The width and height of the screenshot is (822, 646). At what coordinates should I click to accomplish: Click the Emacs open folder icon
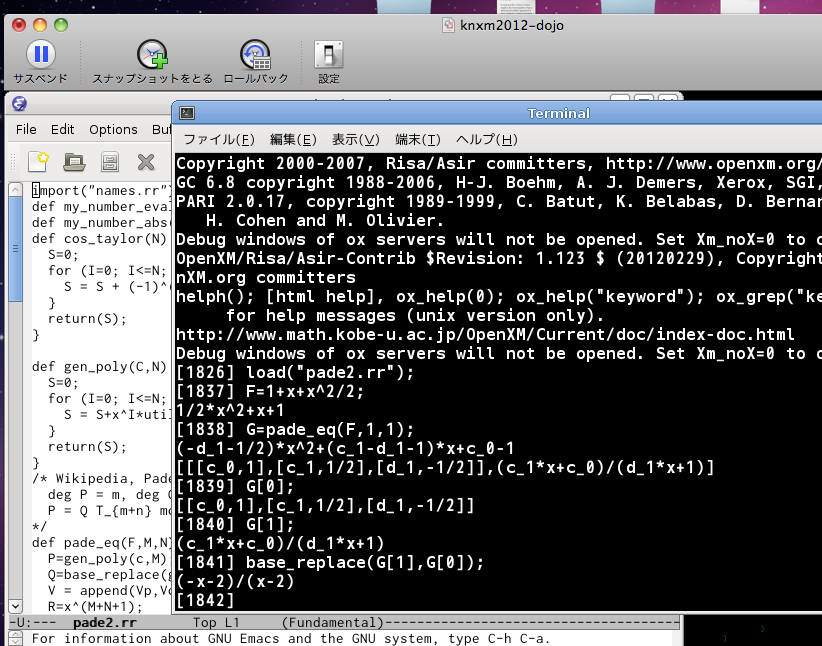pyautogui.click(x=74, y=162)
